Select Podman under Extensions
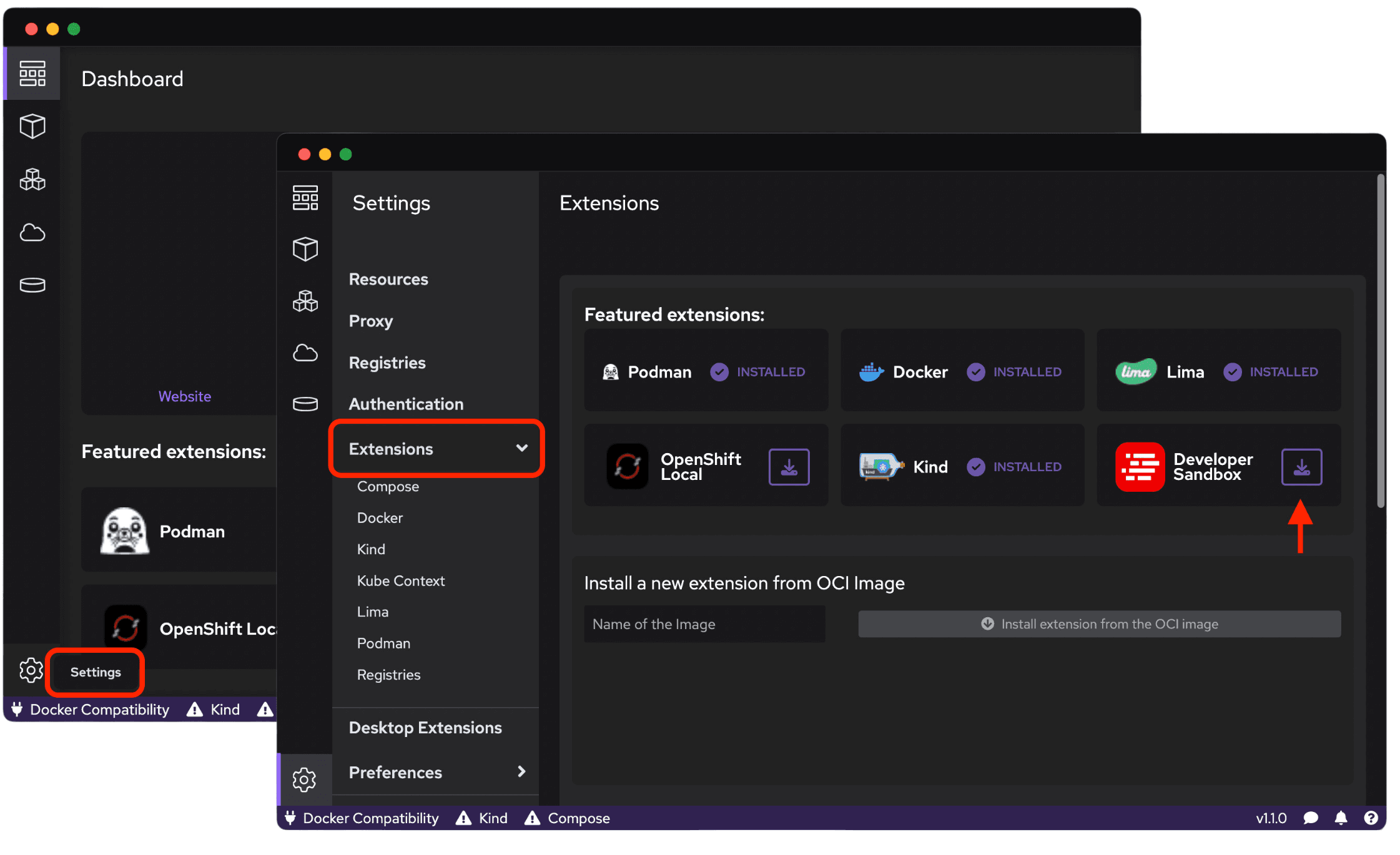Viewport: 1400px width, 855px height. [383, 643]
